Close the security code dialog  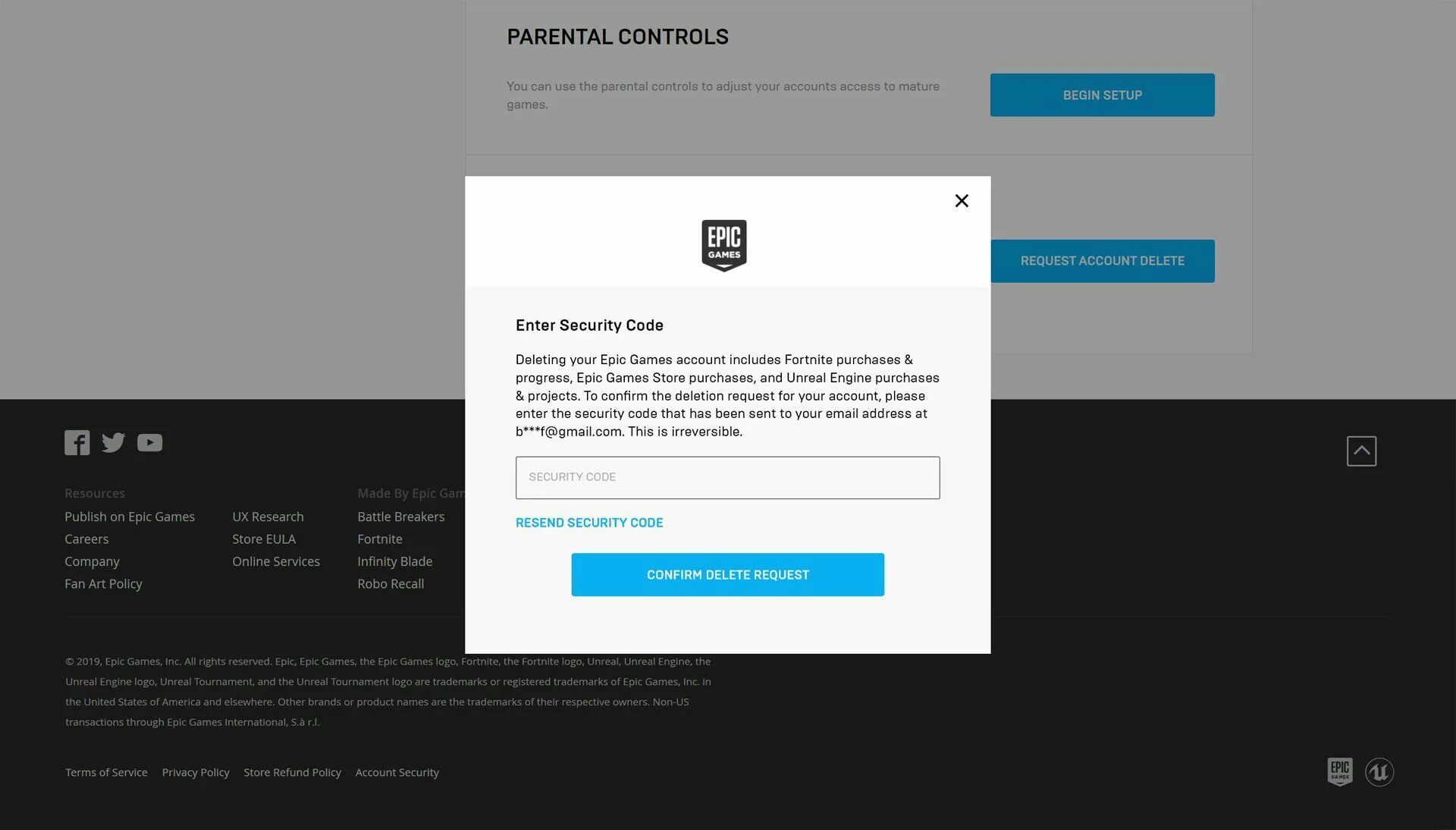(x=961, y=201)
